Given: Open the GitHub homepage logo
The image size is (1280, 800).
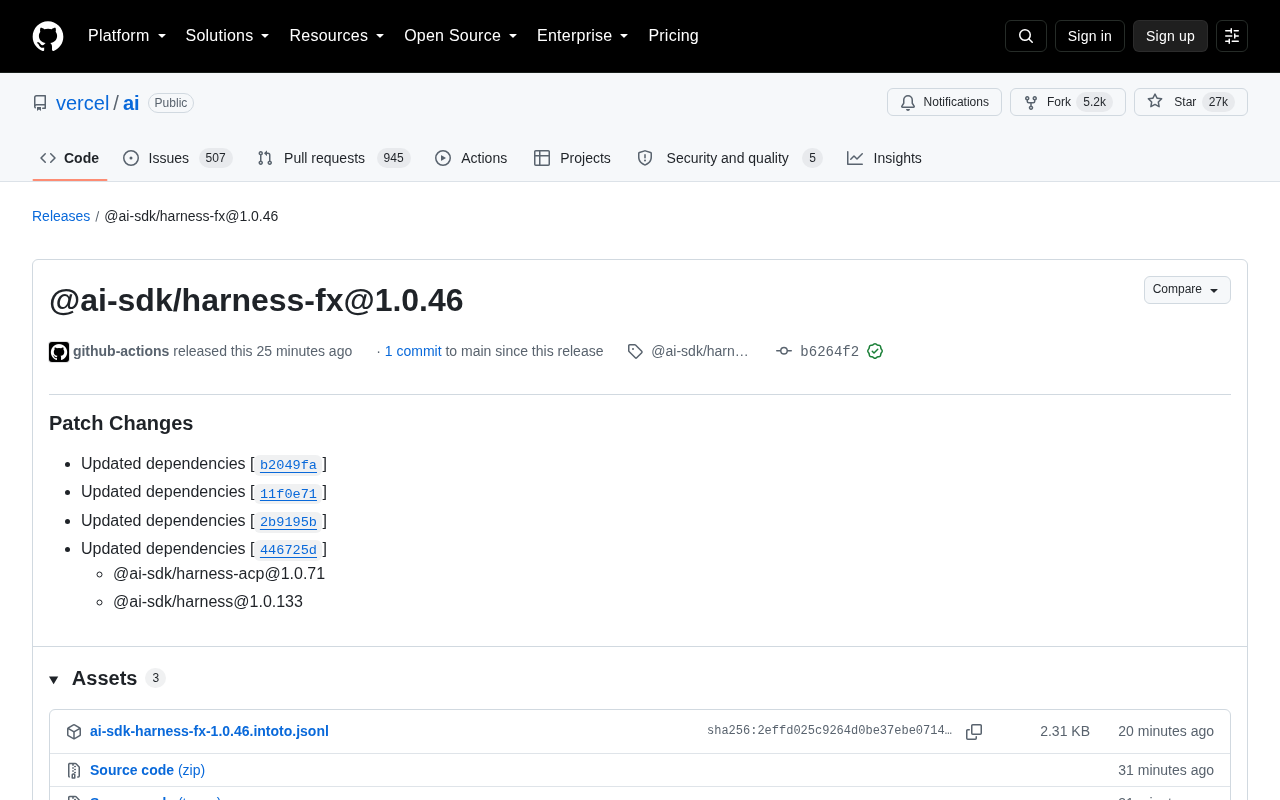Looking at the screenshot, I should click(48, 36).
